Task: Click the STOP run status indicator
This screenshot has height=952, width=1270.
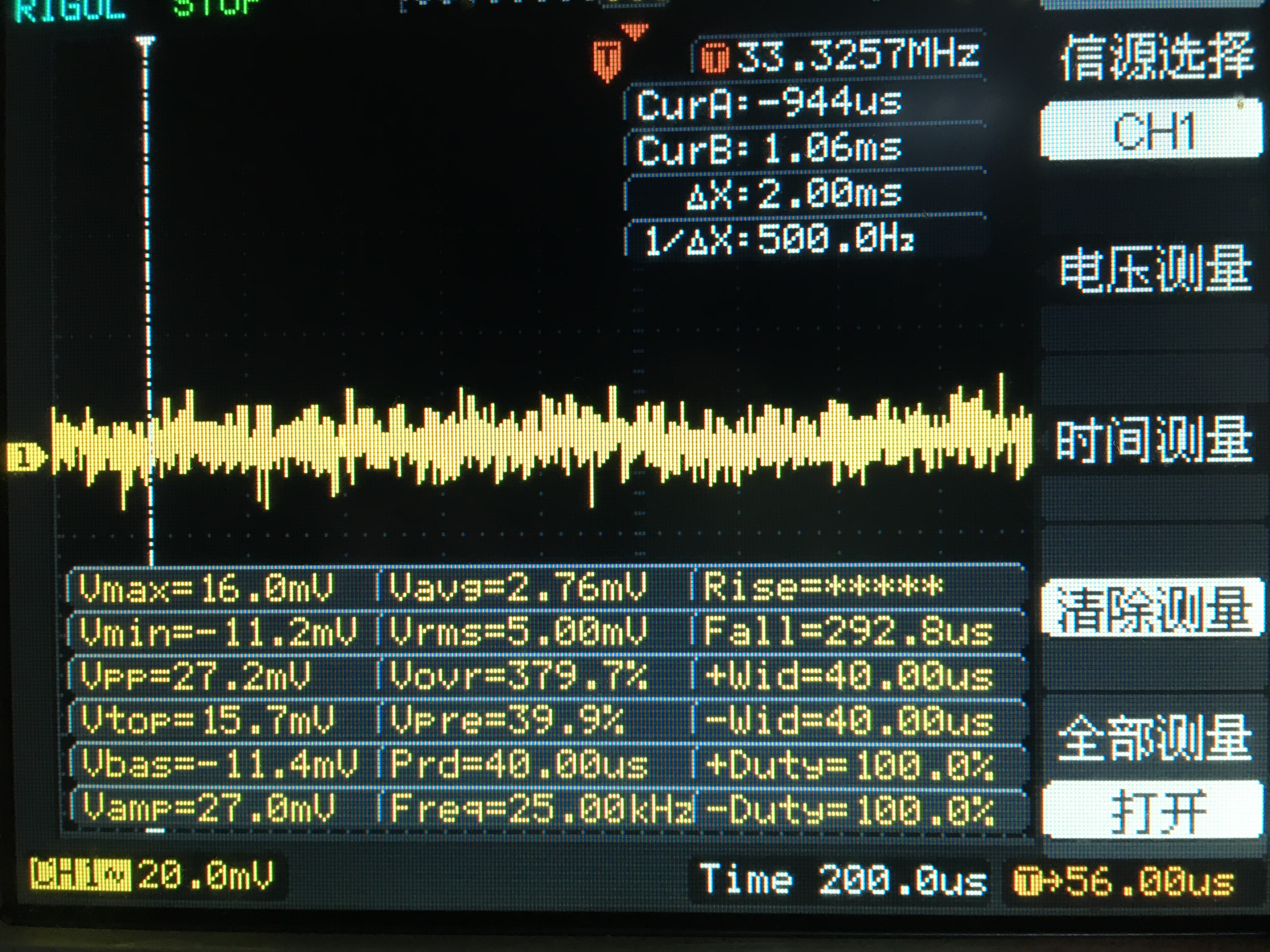Action: [215, 7]
